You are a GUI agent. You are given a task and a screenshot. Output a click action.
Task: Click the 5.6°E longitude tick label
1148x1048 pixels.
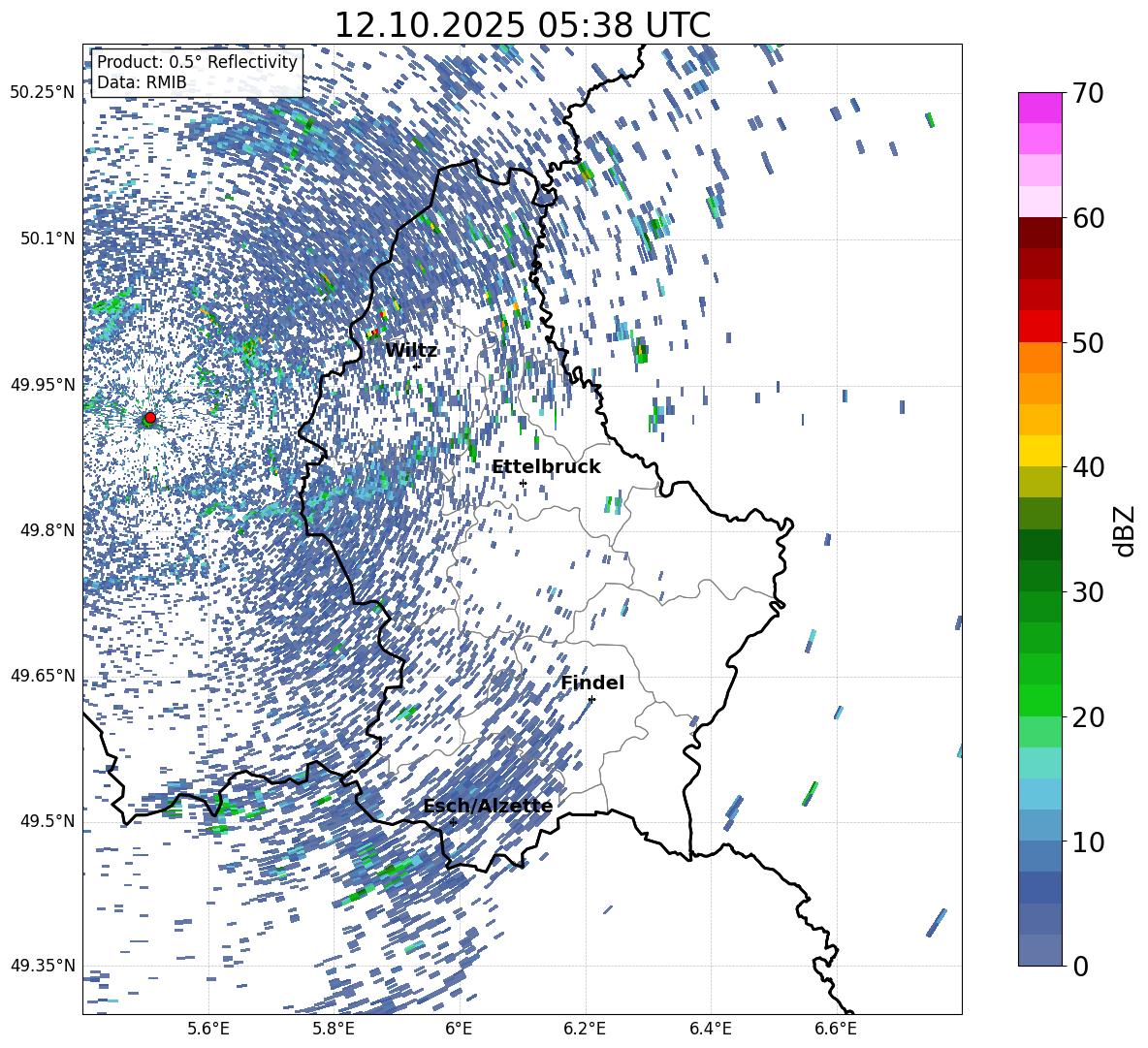pyautogui.click(x=207, y=1029)
